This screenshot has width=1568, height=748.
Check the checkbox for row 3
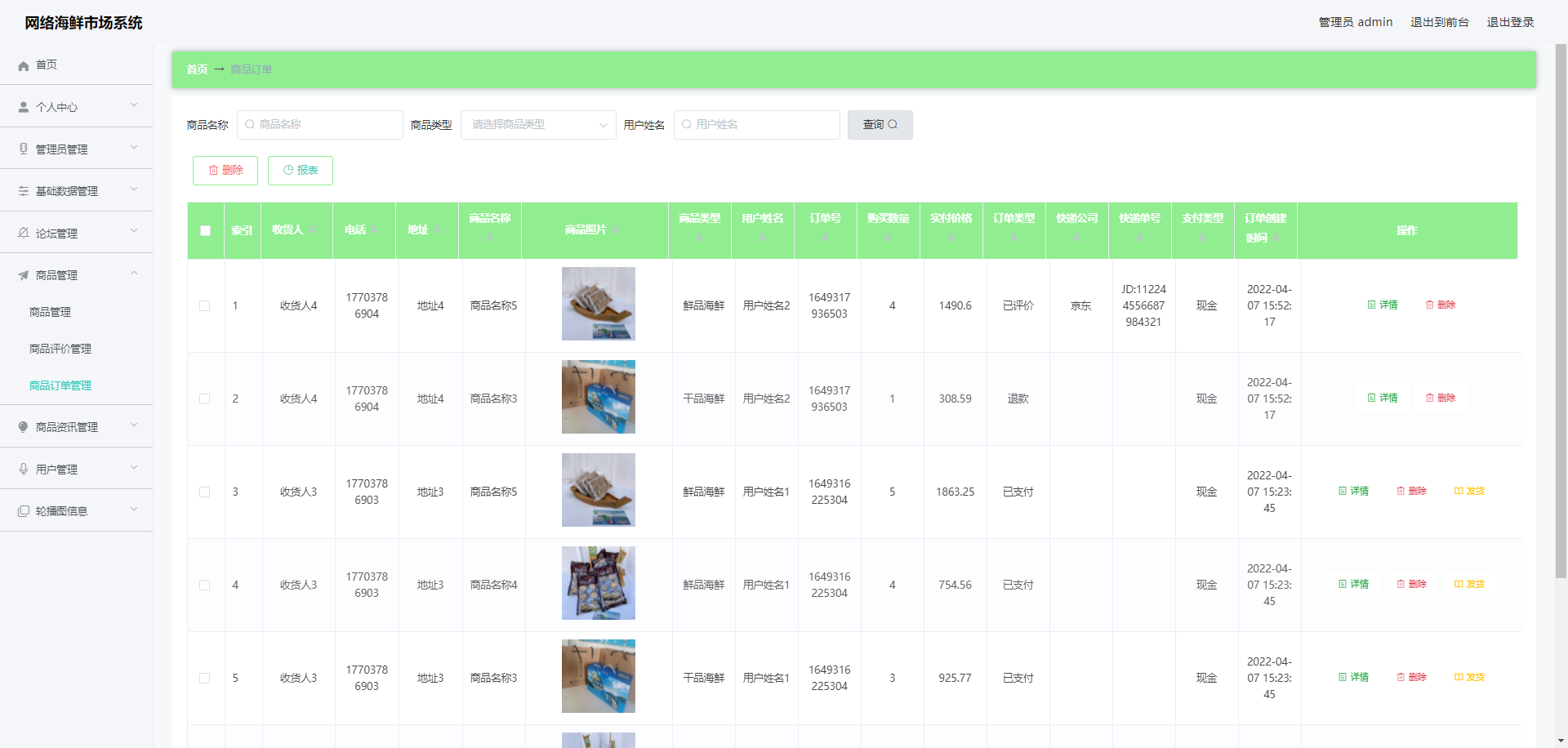click(205, 492)
